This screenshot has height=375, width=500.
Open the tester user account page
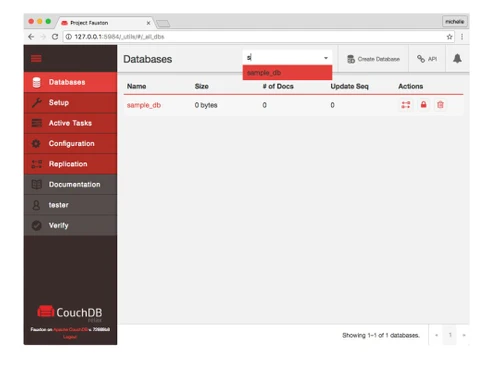[70, 205]
